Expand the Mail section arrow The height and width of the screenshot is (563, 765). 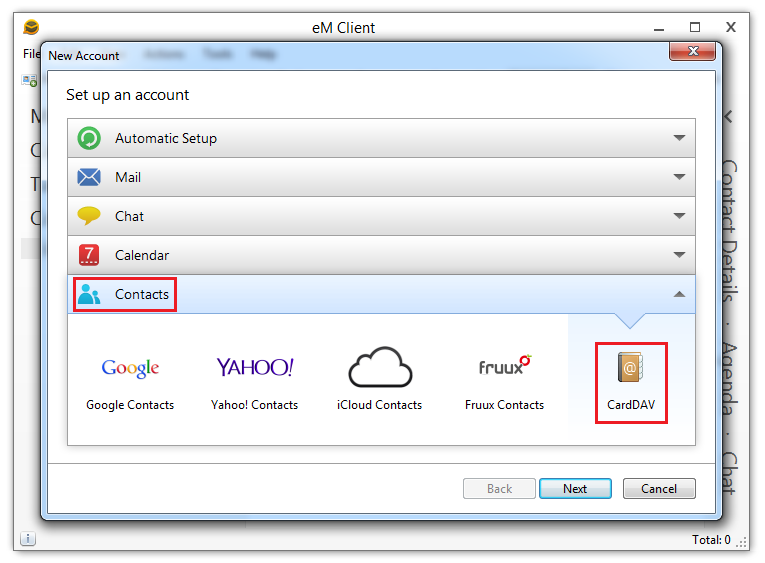(x=679, y=177)
